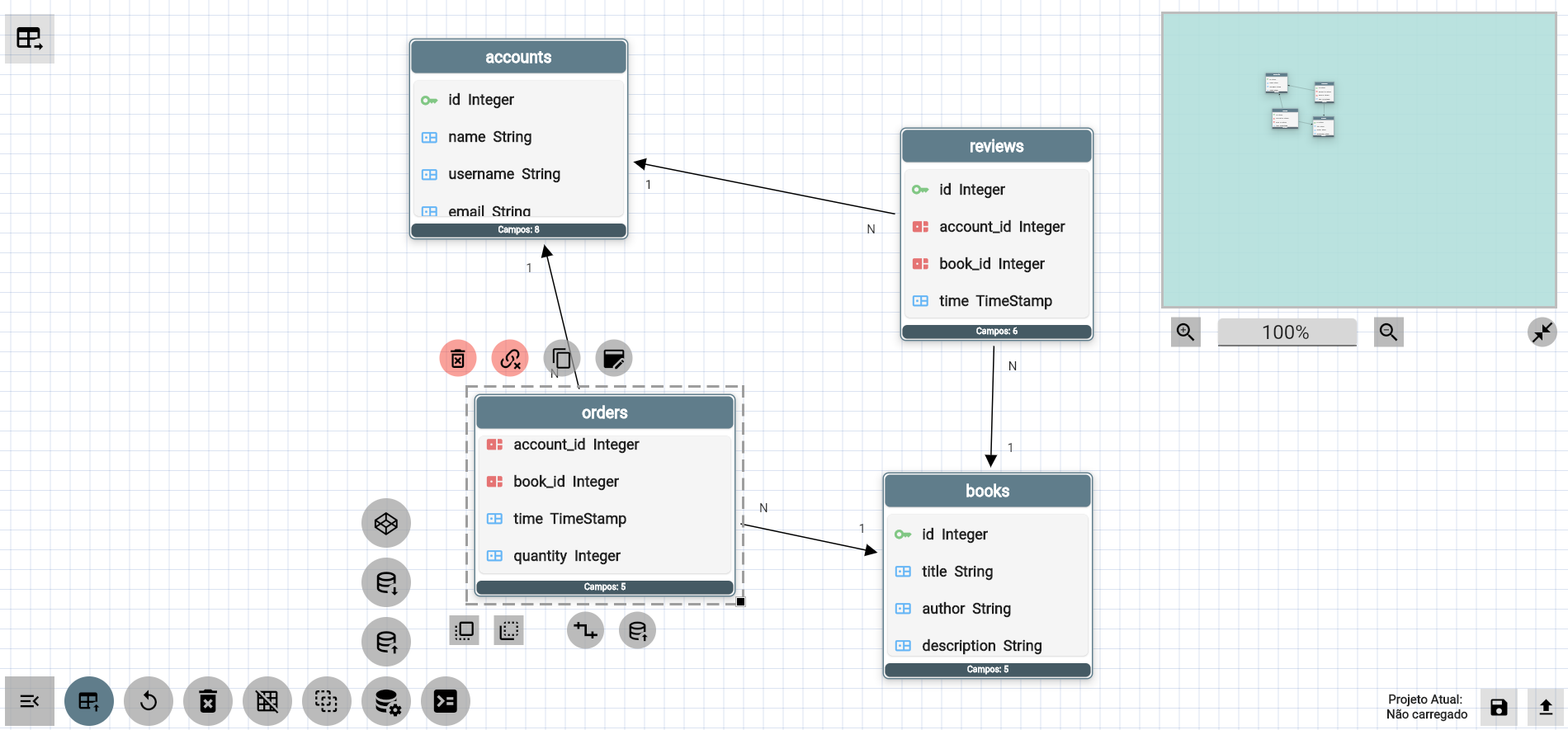
Task: Click the minimap overview panel
Action: coord(1358,160)
